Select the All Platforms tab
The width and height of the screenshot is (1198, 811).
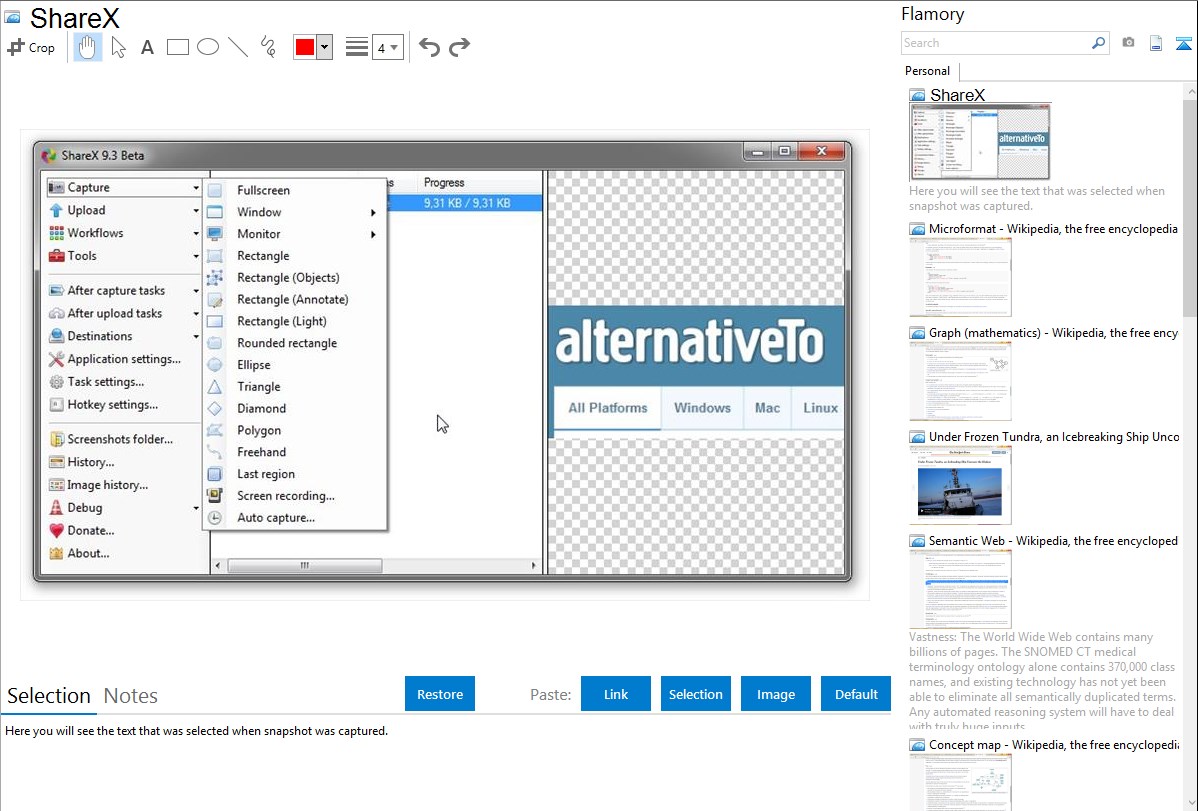click(x=607, y=408)
